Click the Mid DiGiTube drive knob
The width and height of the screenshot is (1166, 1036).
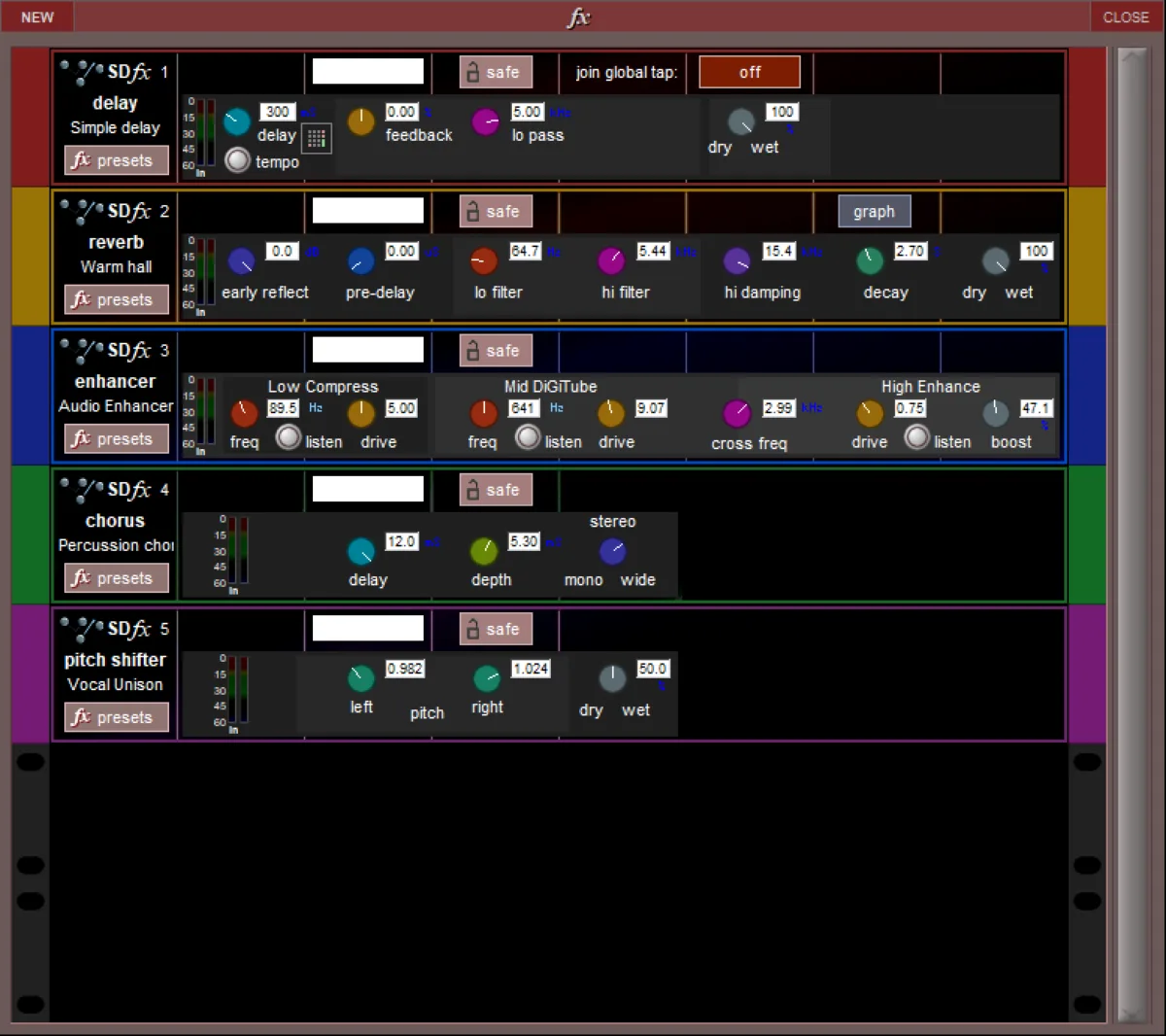coord(610,413)
